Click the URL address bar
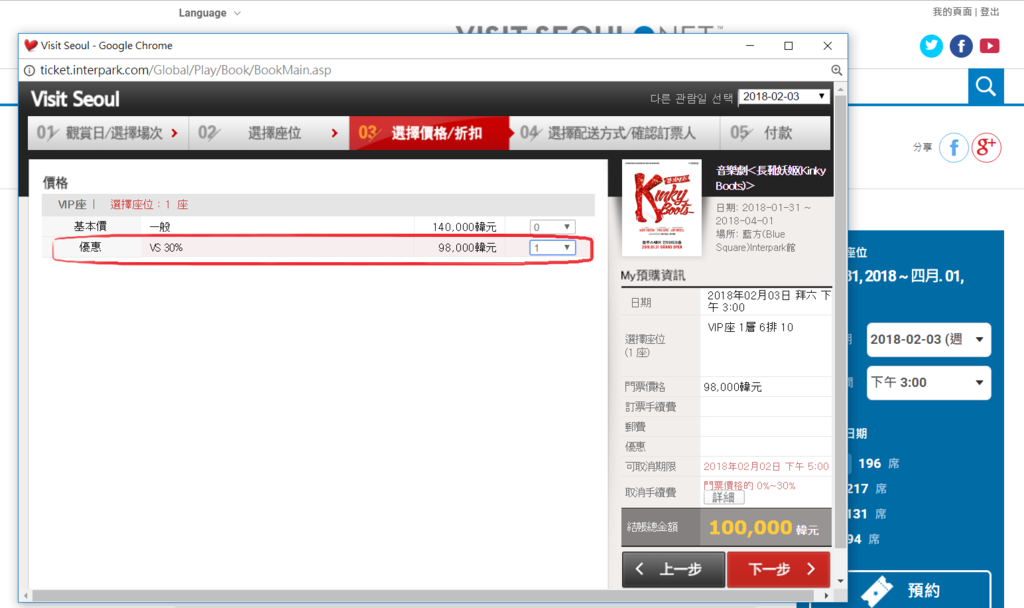1024x608 pixels. [431, 70]
